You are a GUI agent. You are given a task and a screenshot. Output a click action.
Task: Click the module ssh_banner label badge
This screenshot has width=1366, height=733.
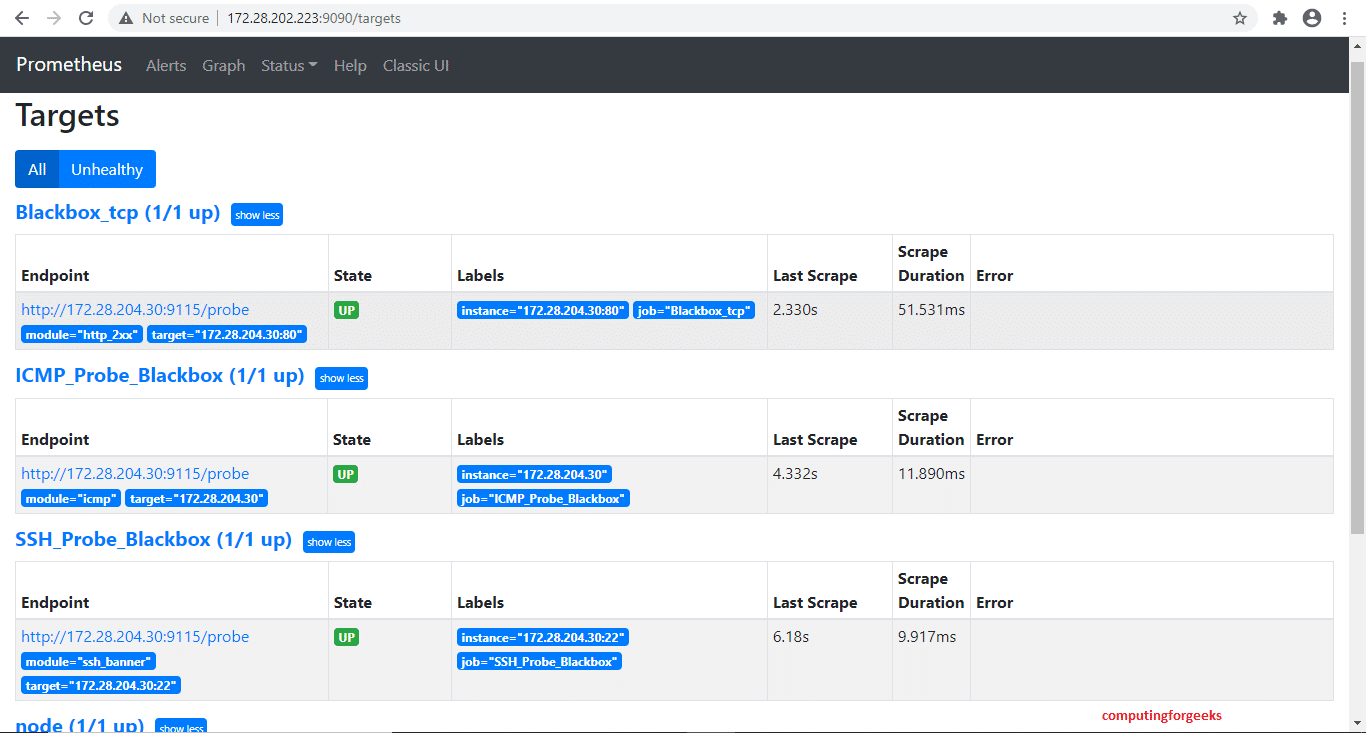(88, 661)
